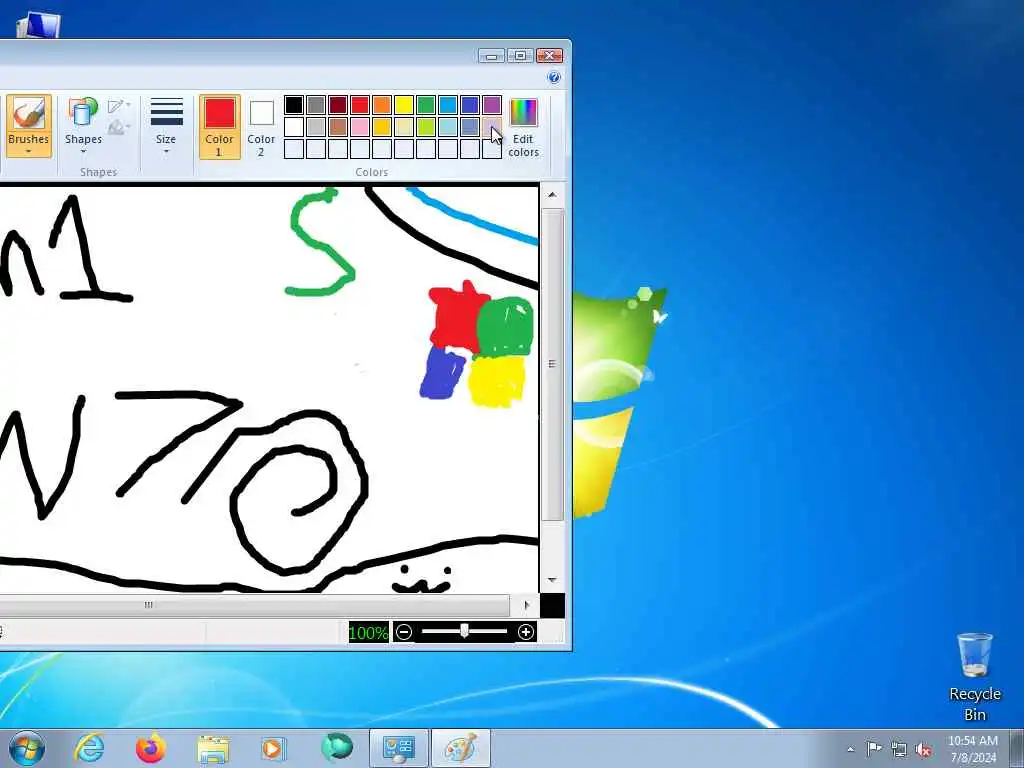This screenshot has height=768, width=1024.
Task: Launch Internet Explorer from the taskbar
Action: tap(89, 748)
